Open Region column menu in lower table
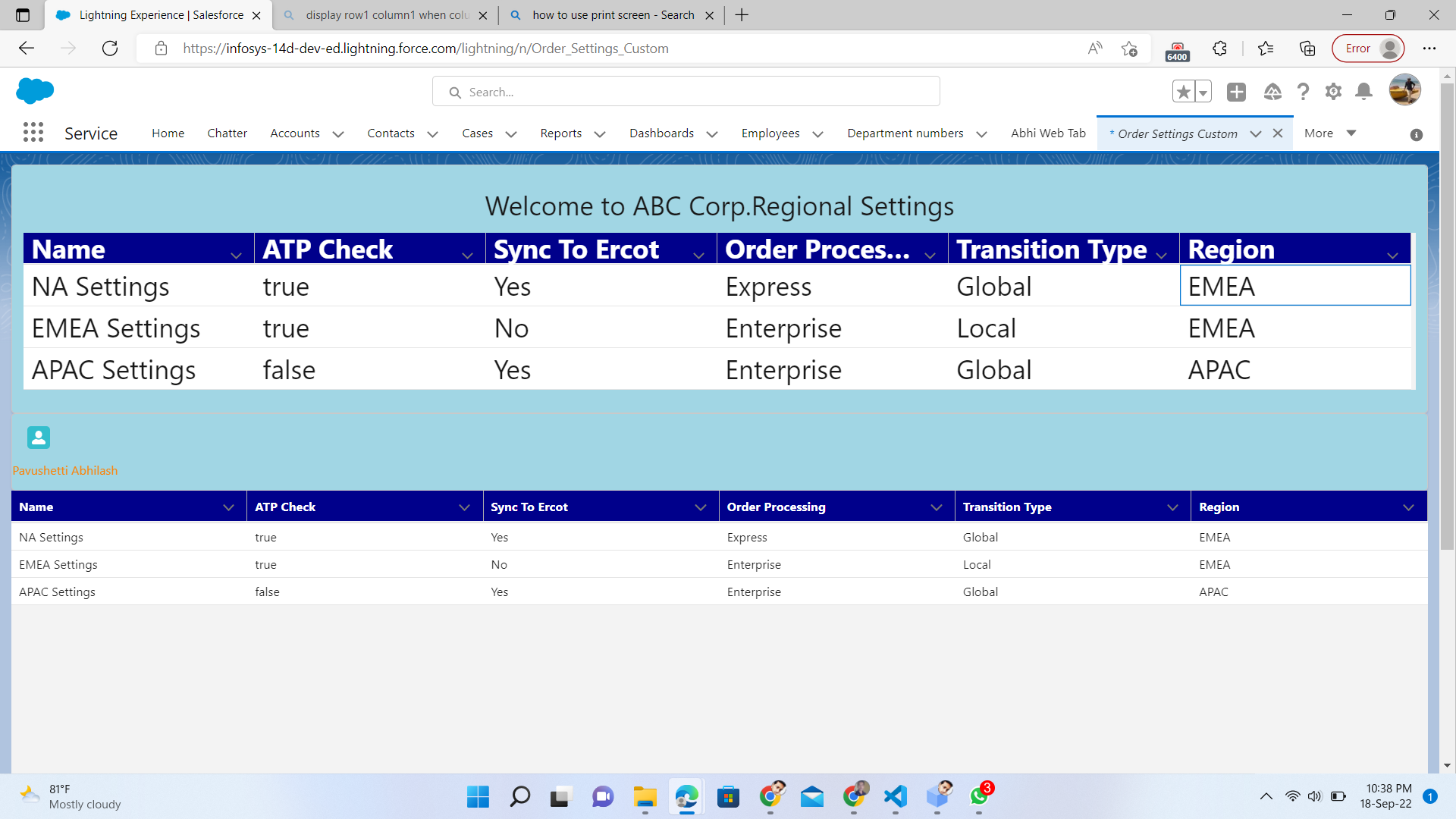The height and width of the screenshot is (819, 1456). pyautogui.click(x=1408, y=507)
